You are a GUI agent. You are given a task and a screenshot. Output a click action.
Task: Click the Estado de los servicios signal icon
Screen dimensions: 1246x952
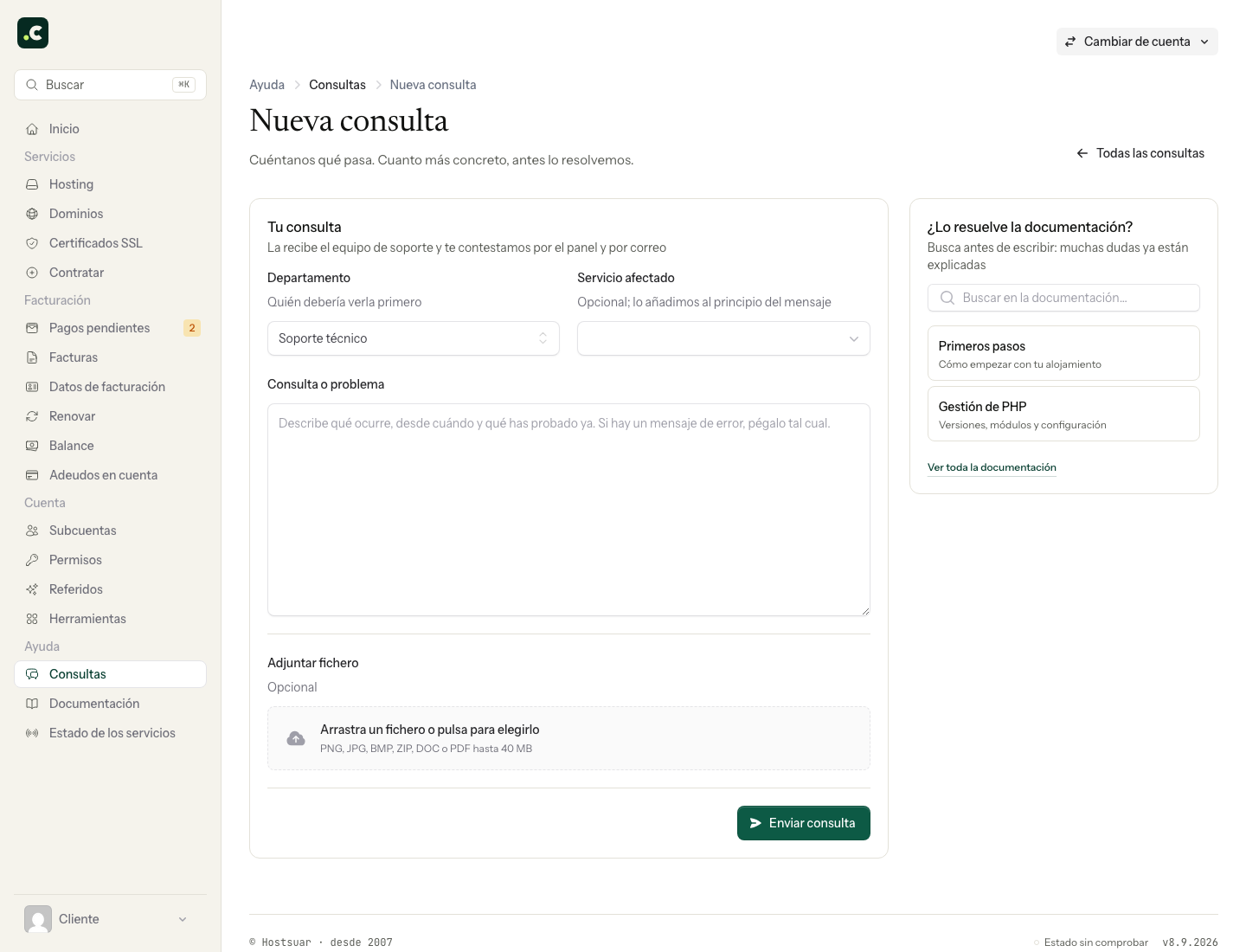32,733
